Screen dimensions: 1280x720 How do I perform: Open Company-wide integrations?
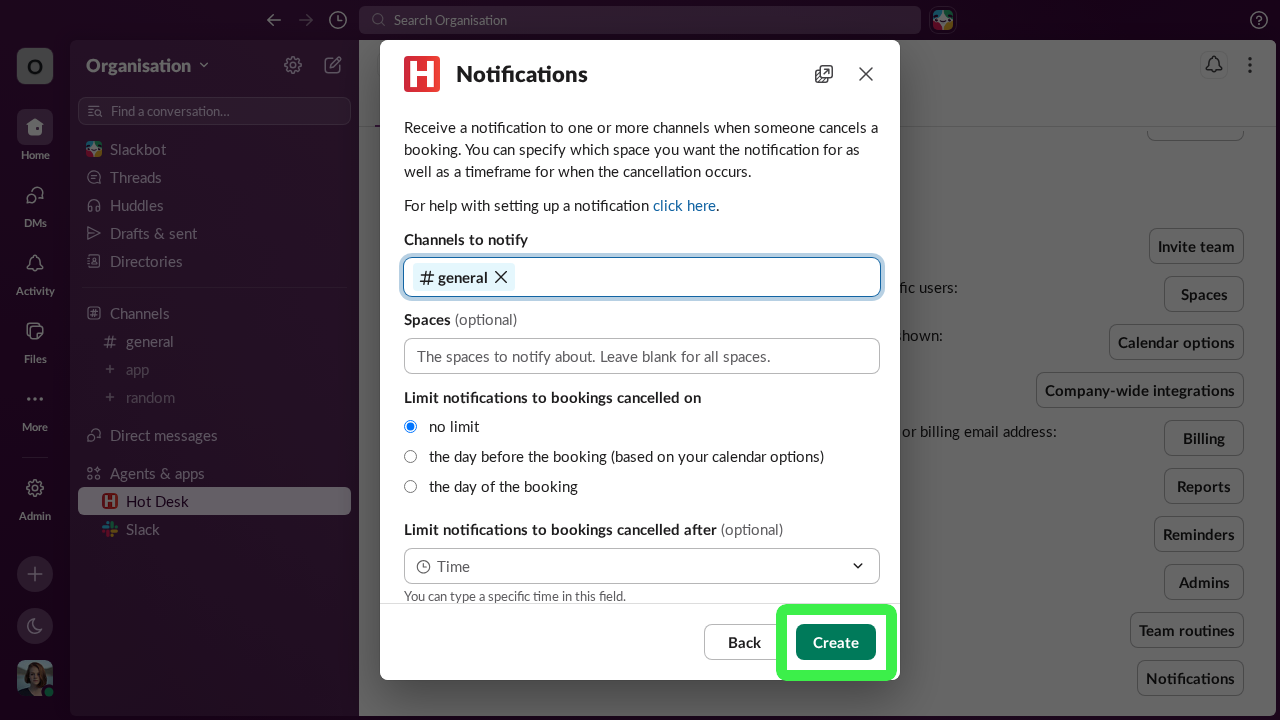[1140, 390]
